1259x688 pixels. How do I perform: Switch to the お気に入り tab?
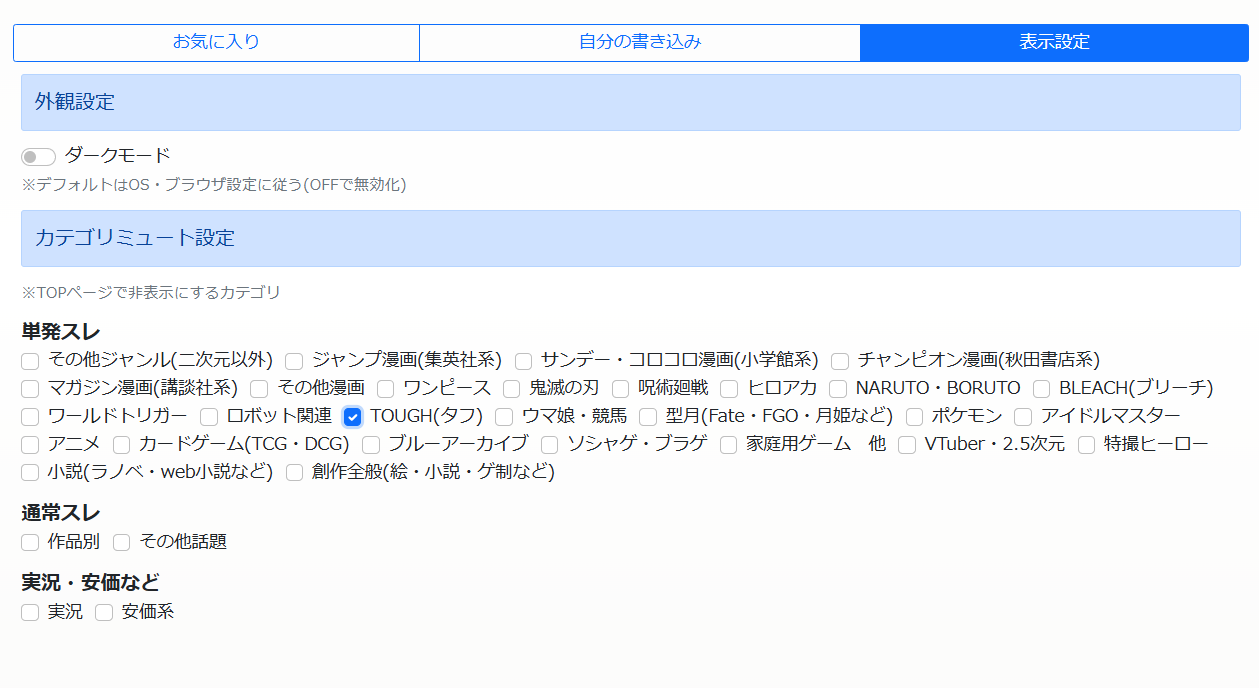pyautogui.click(x=216, y=42)
